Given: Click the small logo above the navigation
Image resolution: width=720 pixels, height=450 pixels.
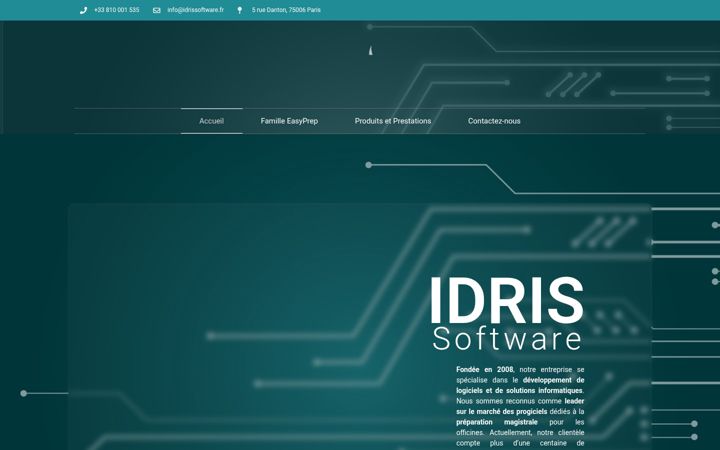Looking at the screenshot, I should [371, 51].
